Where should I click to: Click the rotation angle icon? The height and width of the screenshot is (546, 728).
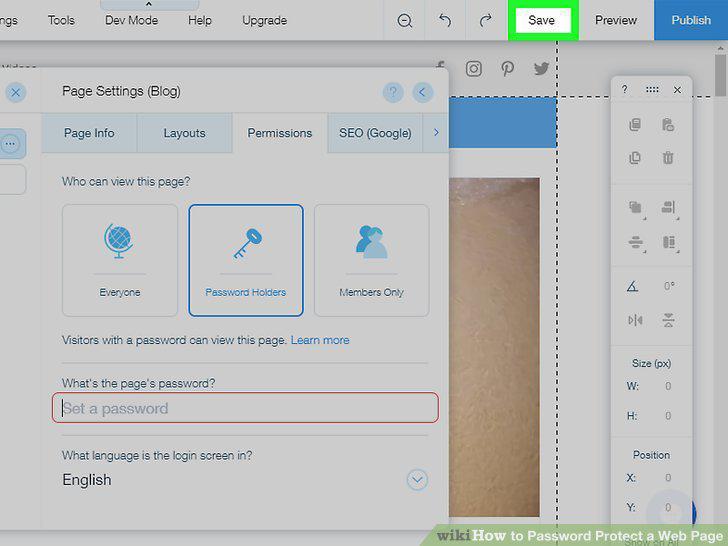632,286
